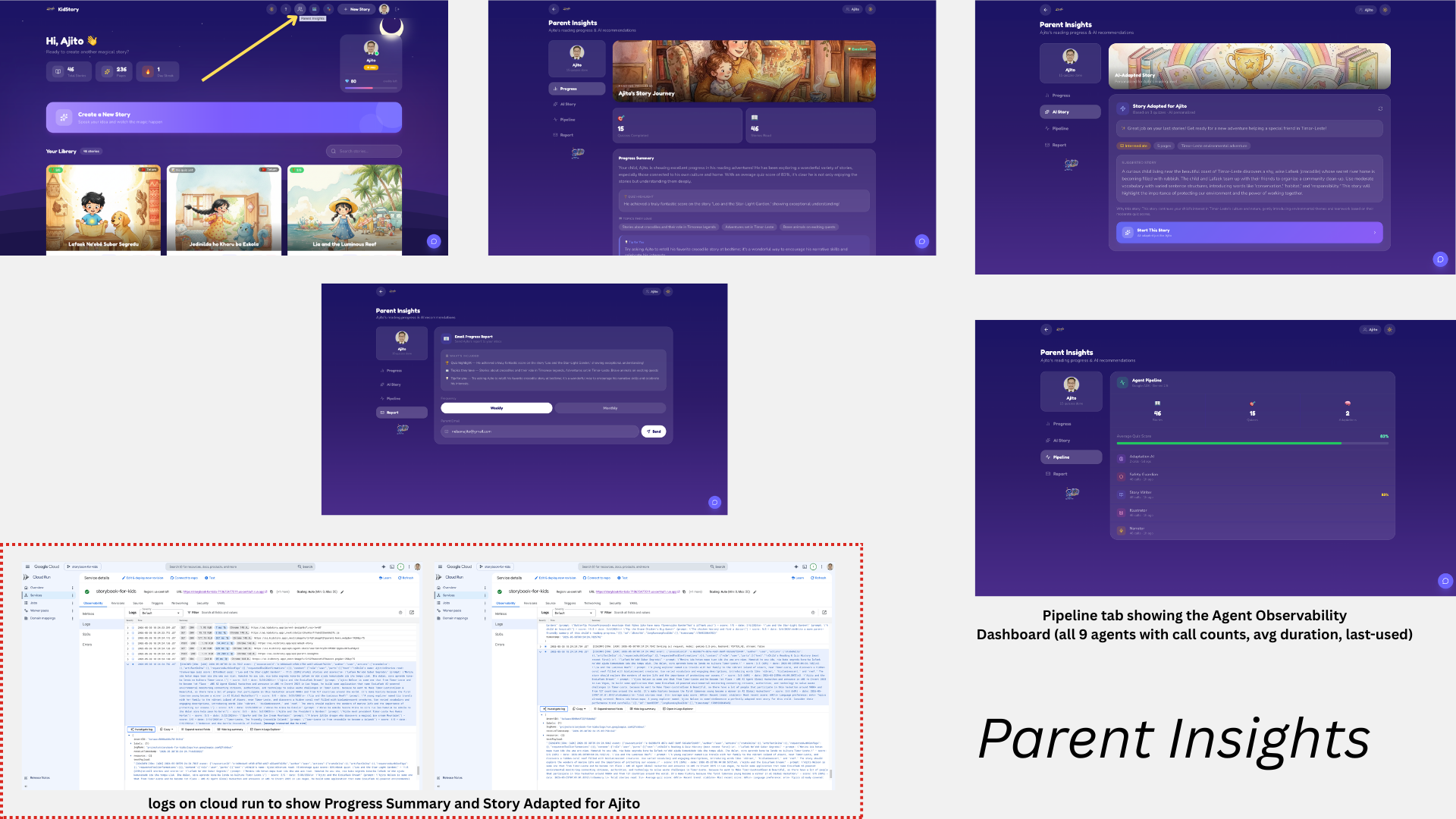
Task: Click credits progress bar on Ajito profile card
Action: [371, 87]
